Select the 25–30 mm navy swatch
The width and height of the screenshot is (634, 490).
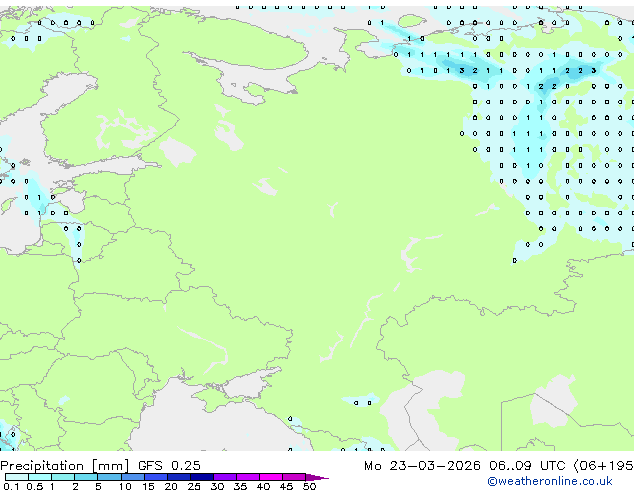click(x=202, y=477)
